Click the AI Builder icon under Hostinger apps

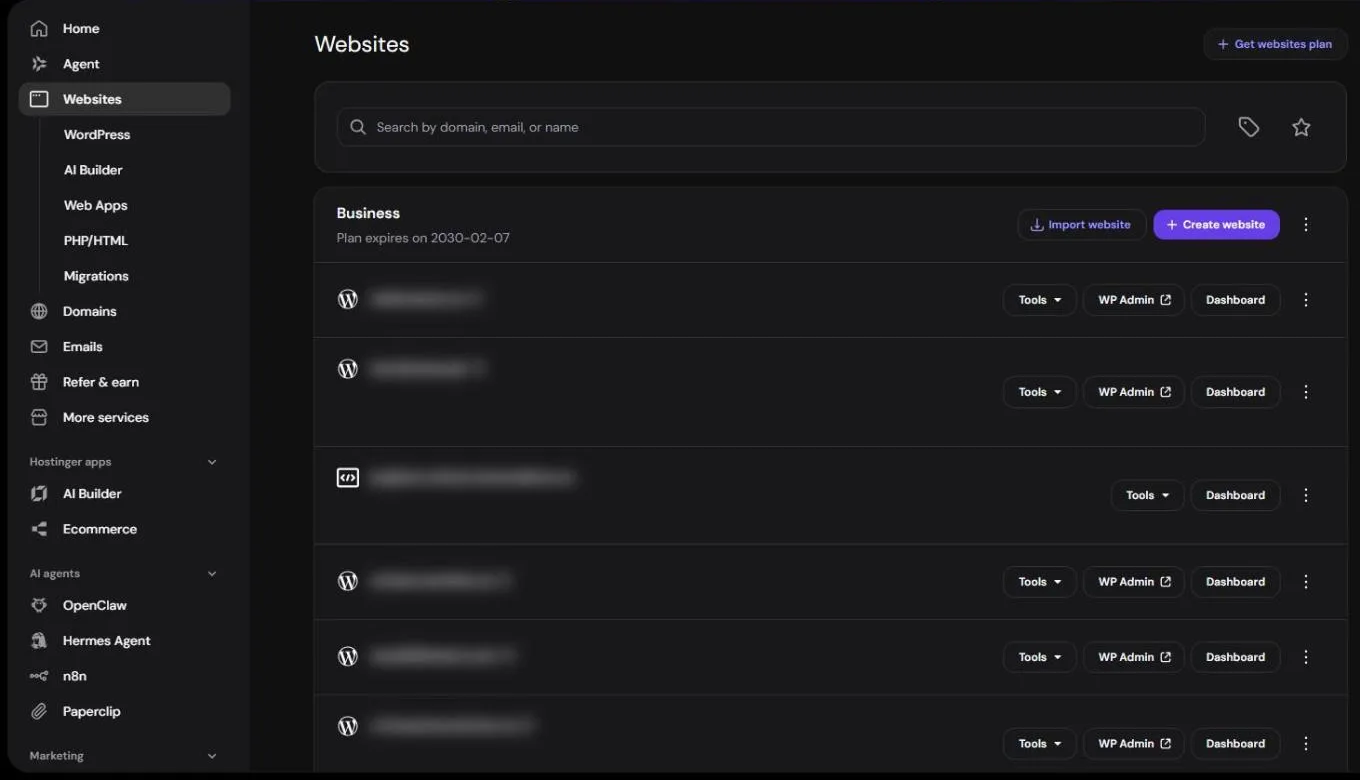pyautogui.click(x=39, y=494)
